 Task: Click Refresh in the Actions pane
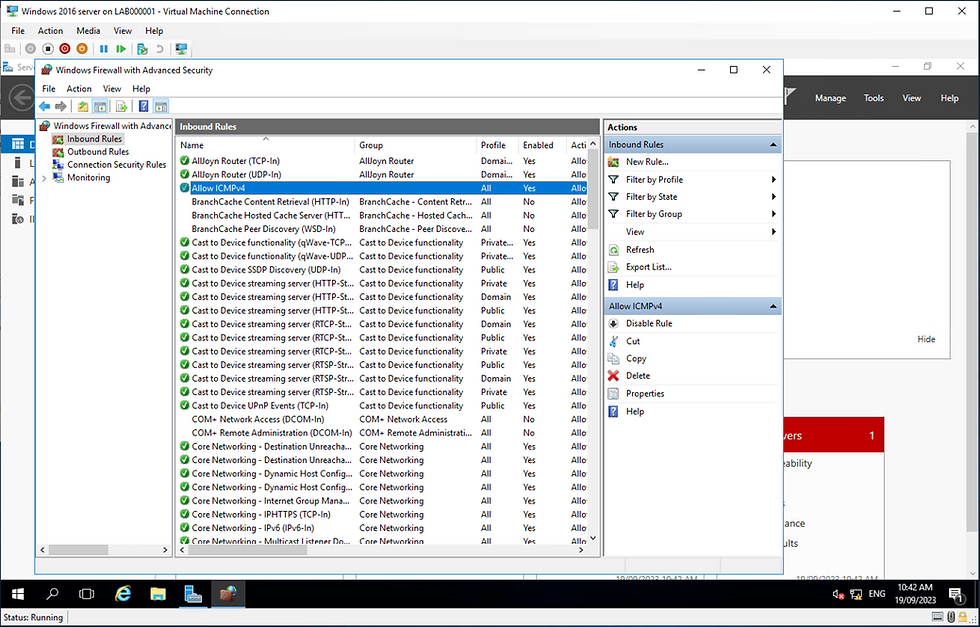point(639,249)
